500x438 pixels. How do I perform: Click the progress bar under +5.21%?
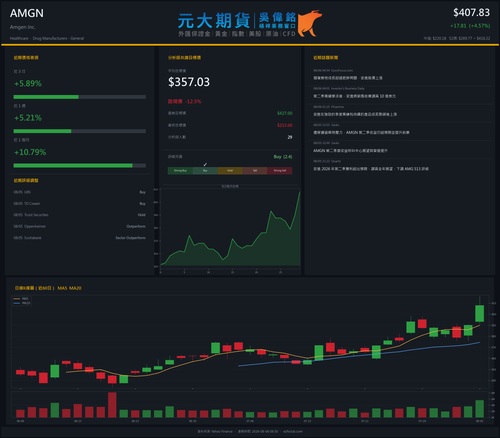pyautogui.click(x=80, y=131)
